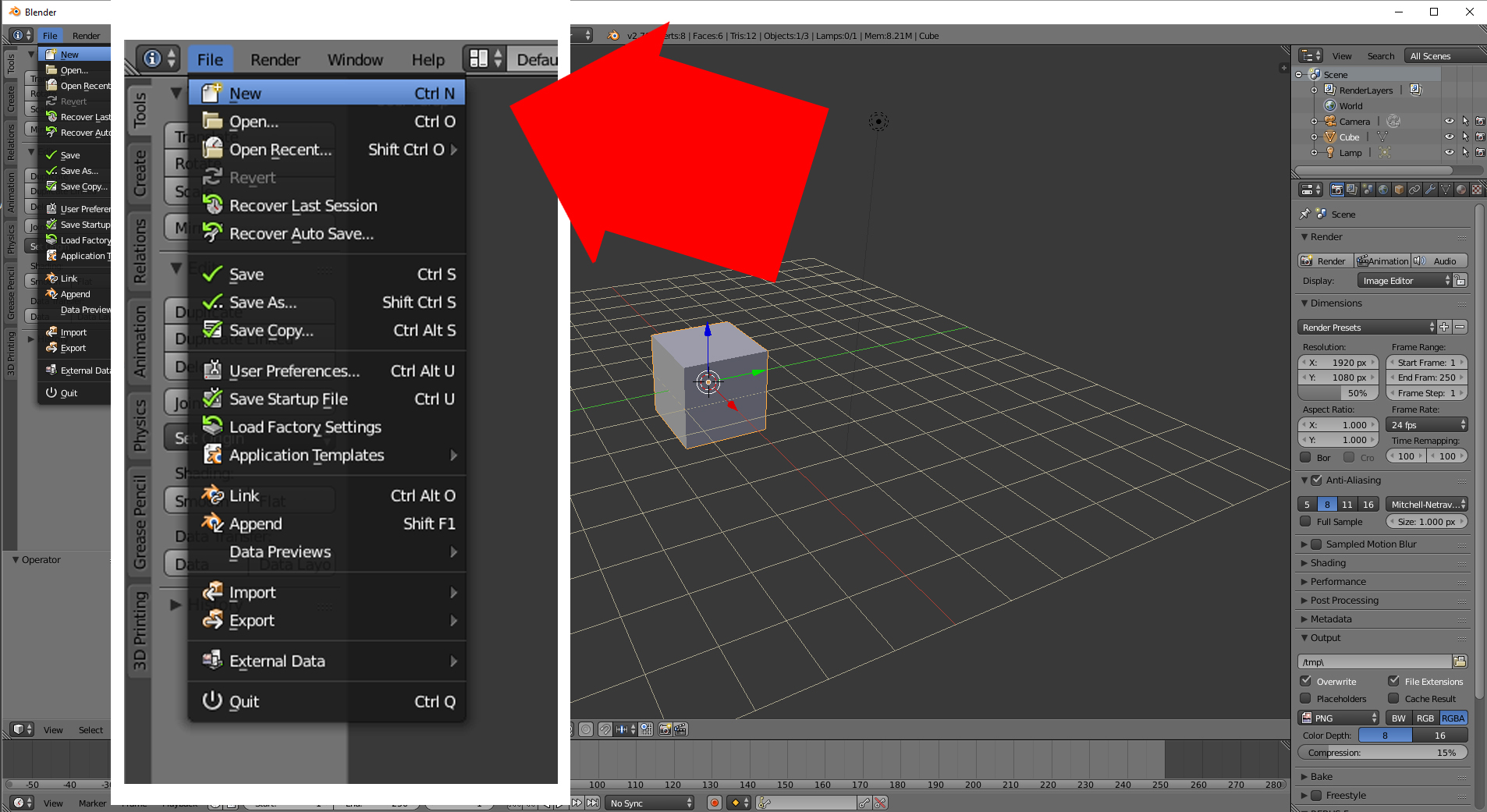1487x812 pixels.
Task: Open the Display Image Editor dropdown
Action: tap(1404, 281)
